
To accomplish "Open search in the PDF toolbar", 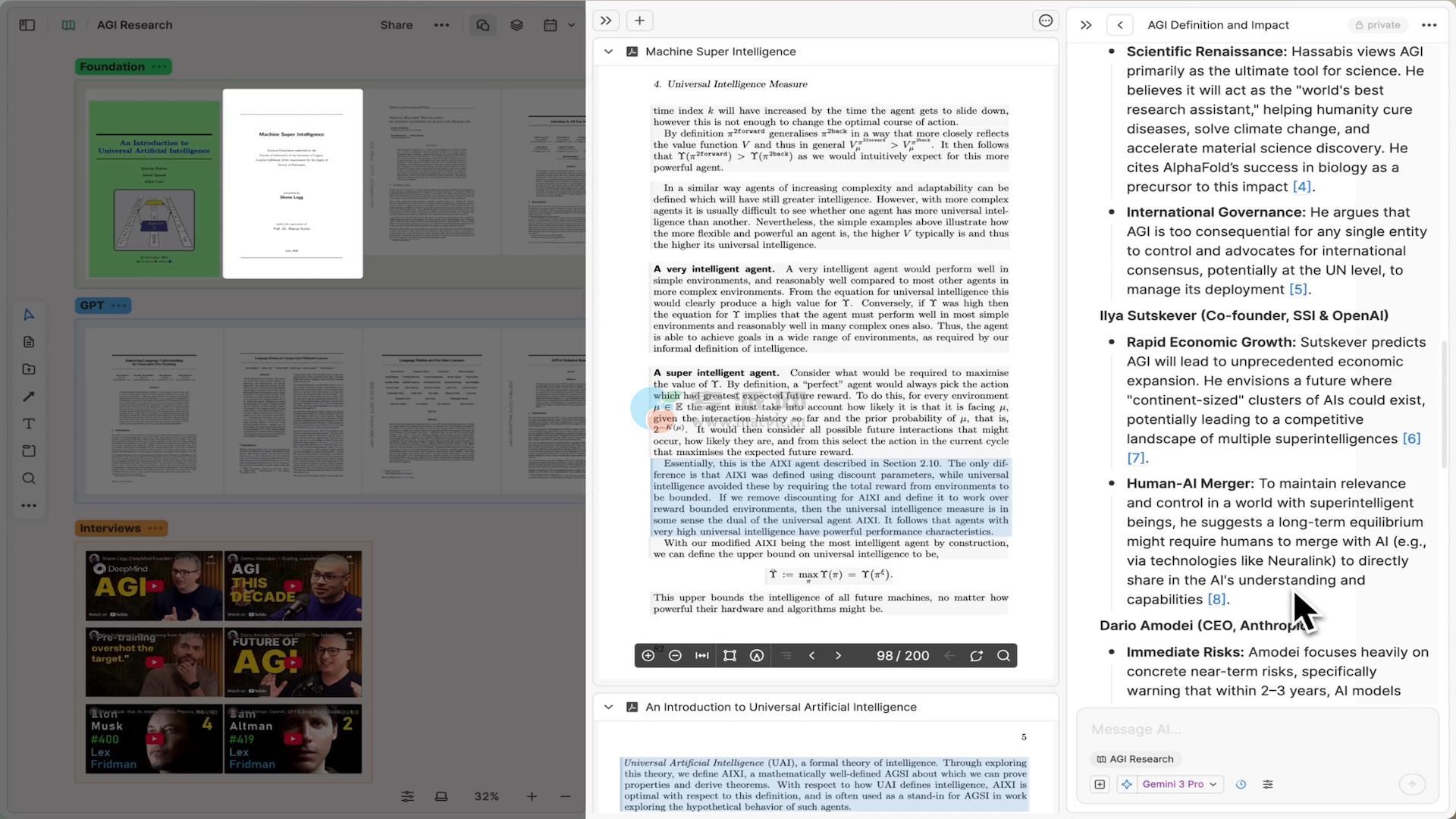I will pyautogui.click(x=1003, y=656).
